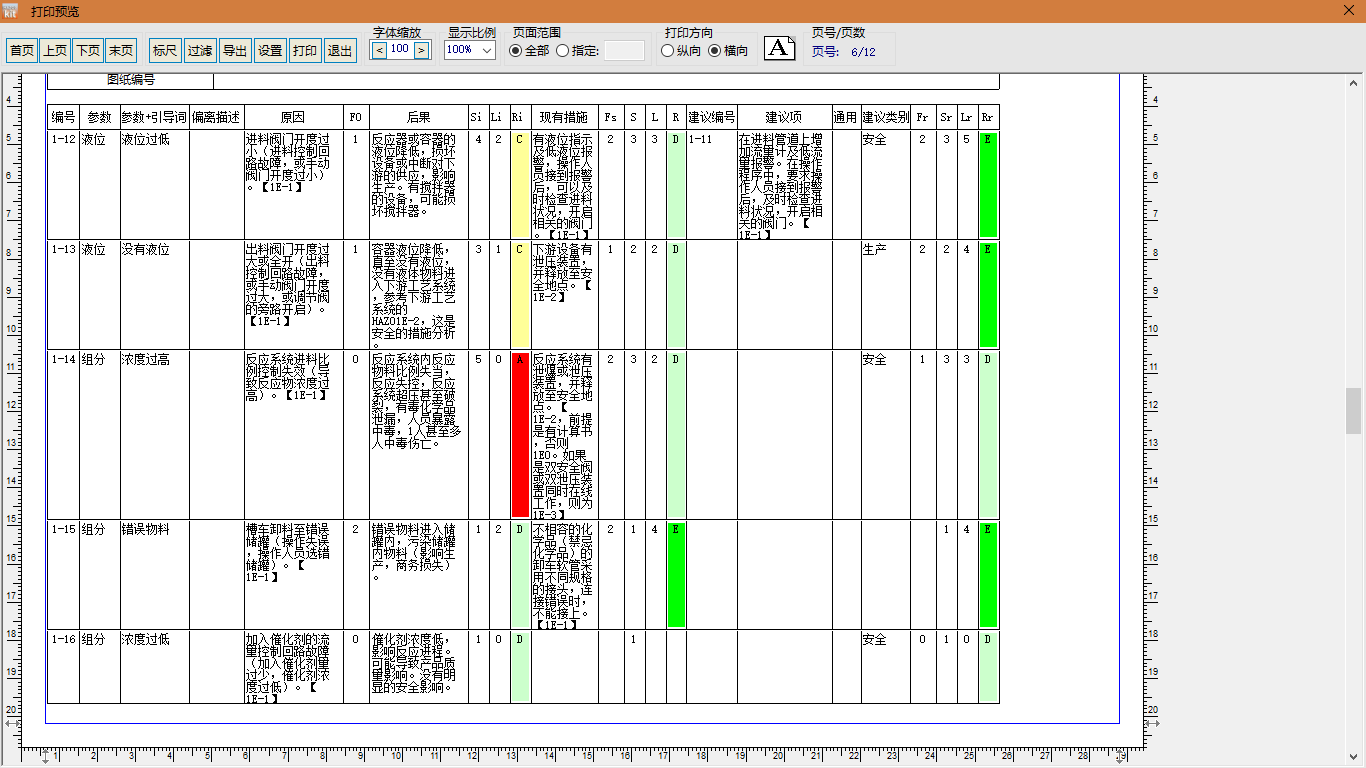
Task: Click yellow 'C' Ri cell in row 1-12
Action: pos(520,184)
